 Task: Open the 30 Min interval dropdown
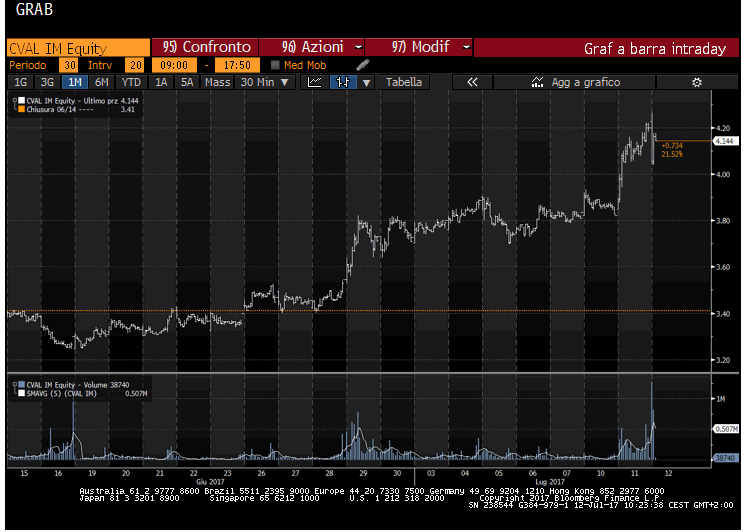pos(265,82)
